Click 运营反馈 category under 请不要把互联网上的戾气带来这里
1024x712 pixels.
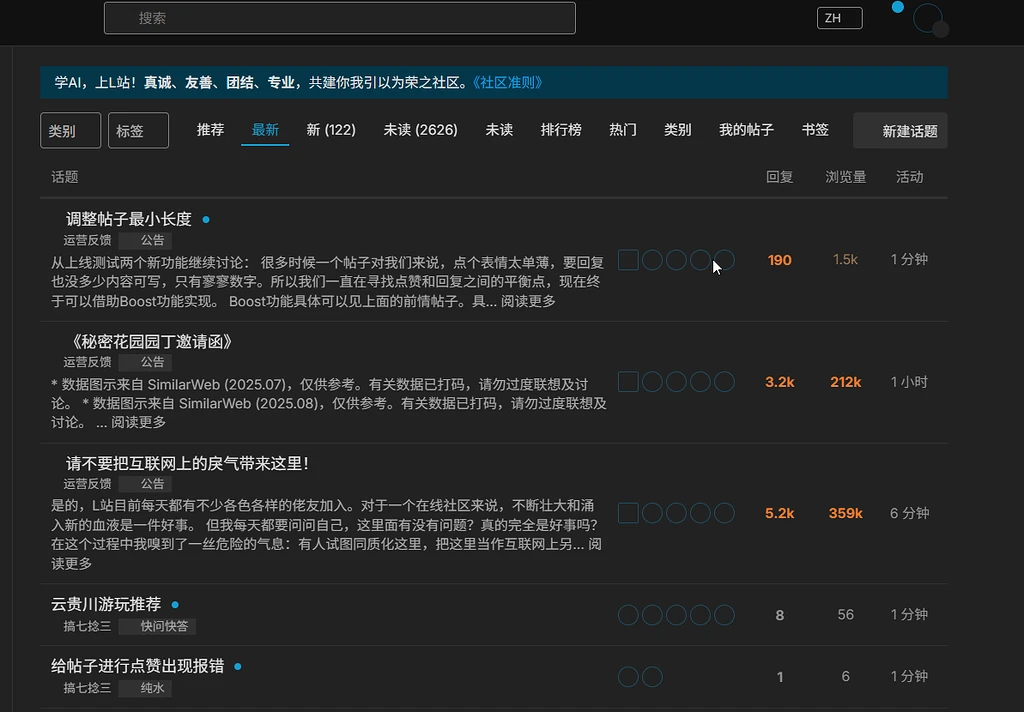click(88, 484)
